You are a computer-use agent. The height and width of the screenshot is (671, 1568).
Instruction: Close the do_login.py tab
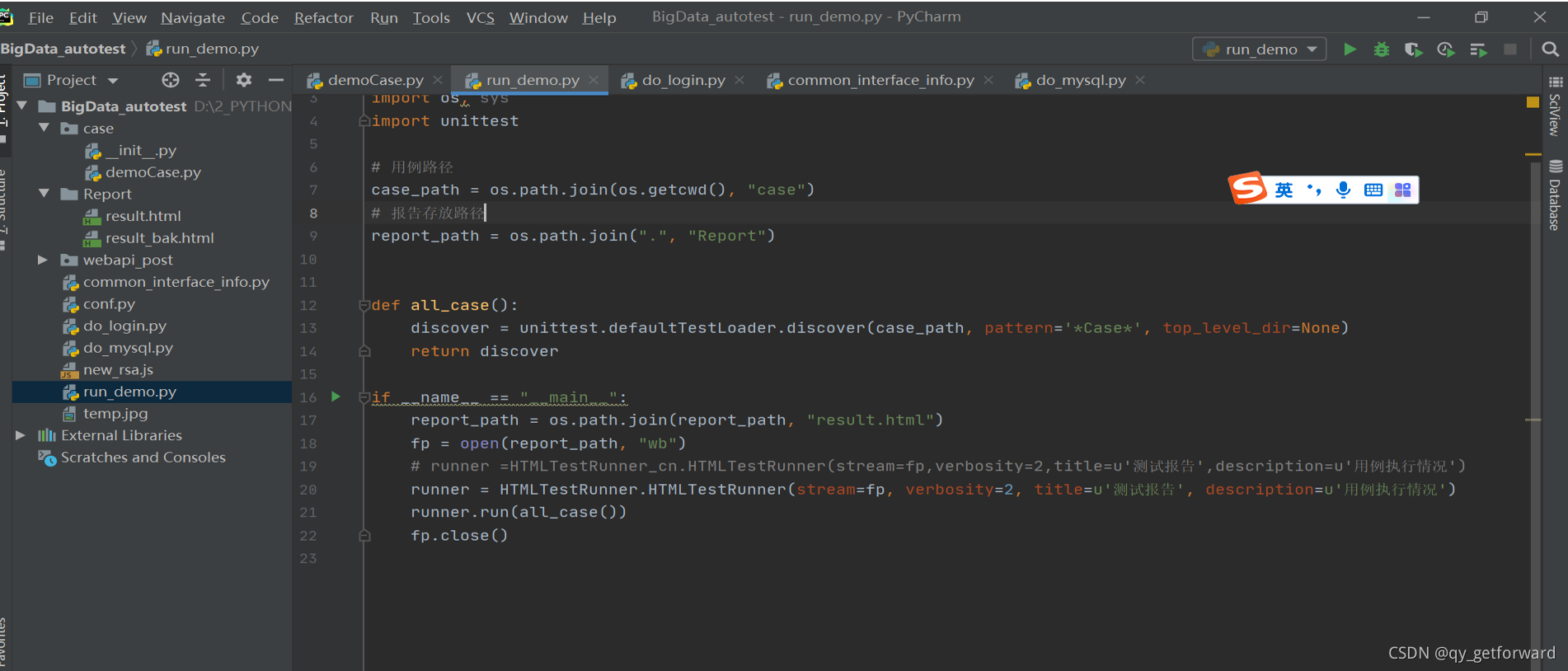739,80
